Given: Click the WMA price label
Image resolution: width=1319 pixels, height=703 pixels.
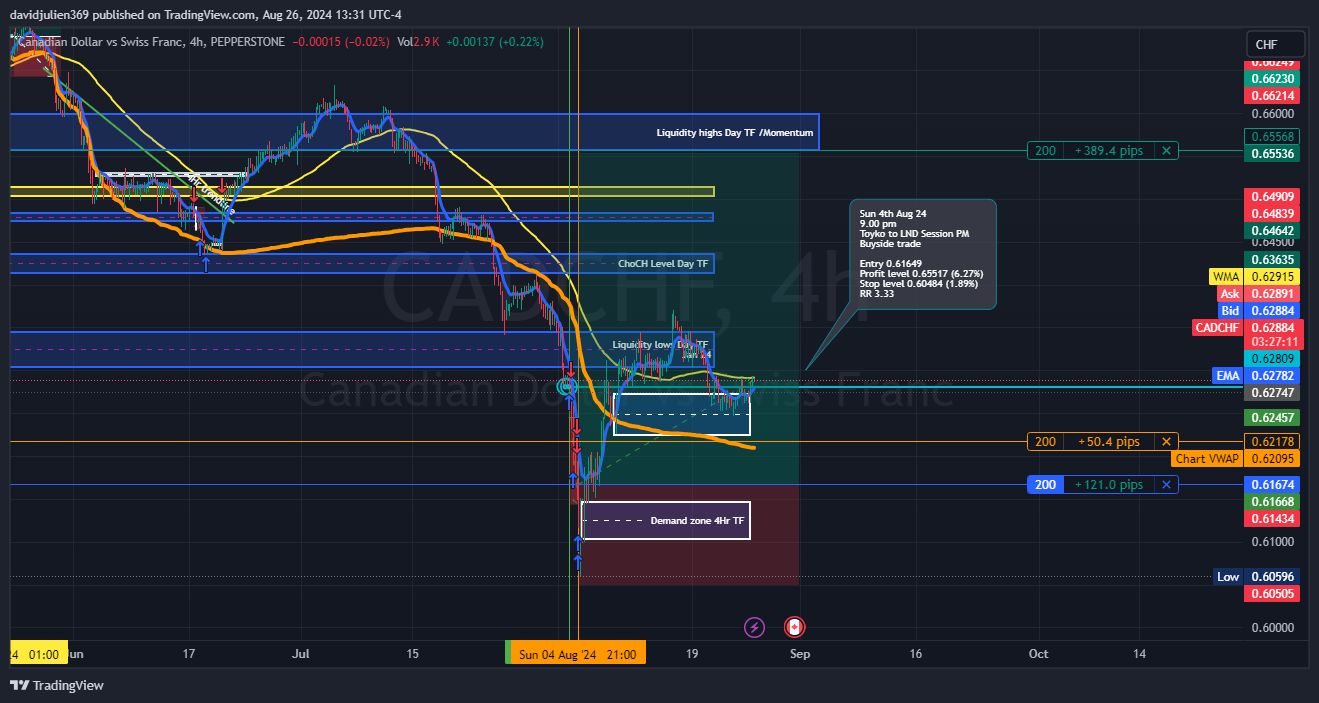Looking at the screenshot, I should 1225,276.
